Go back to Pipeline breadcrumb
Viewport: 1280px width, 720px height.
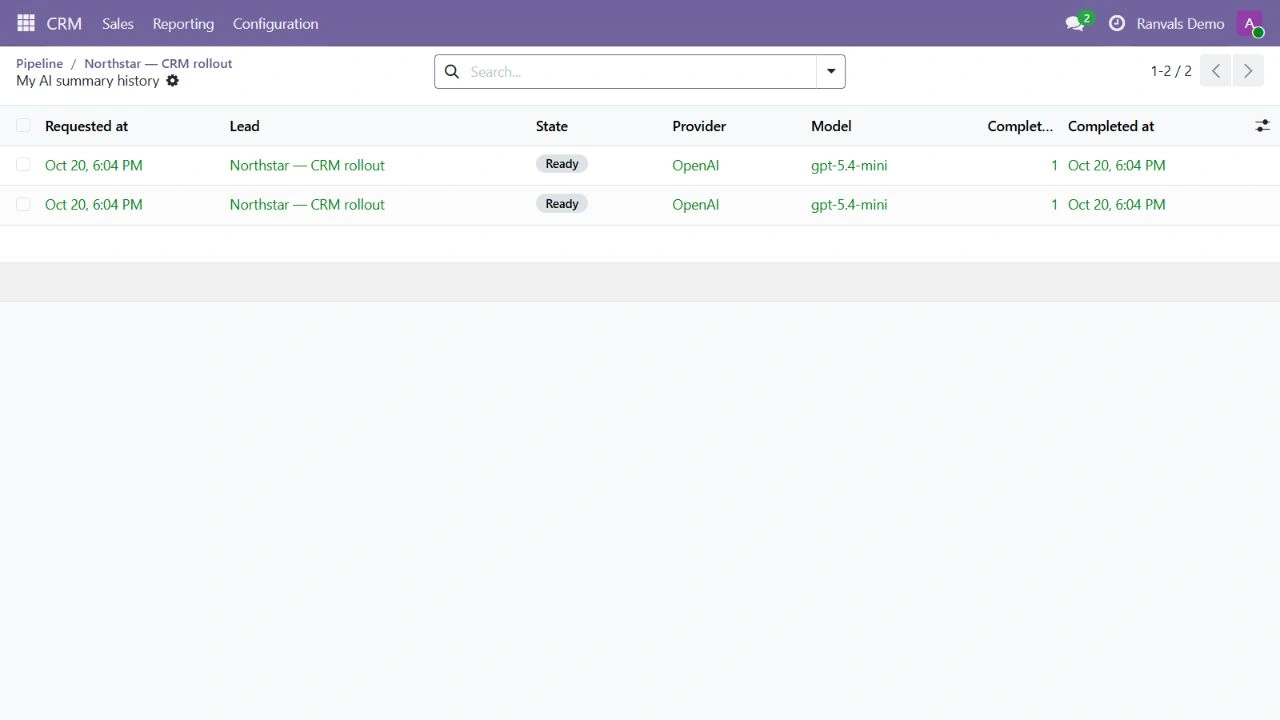tap(39, 63)
